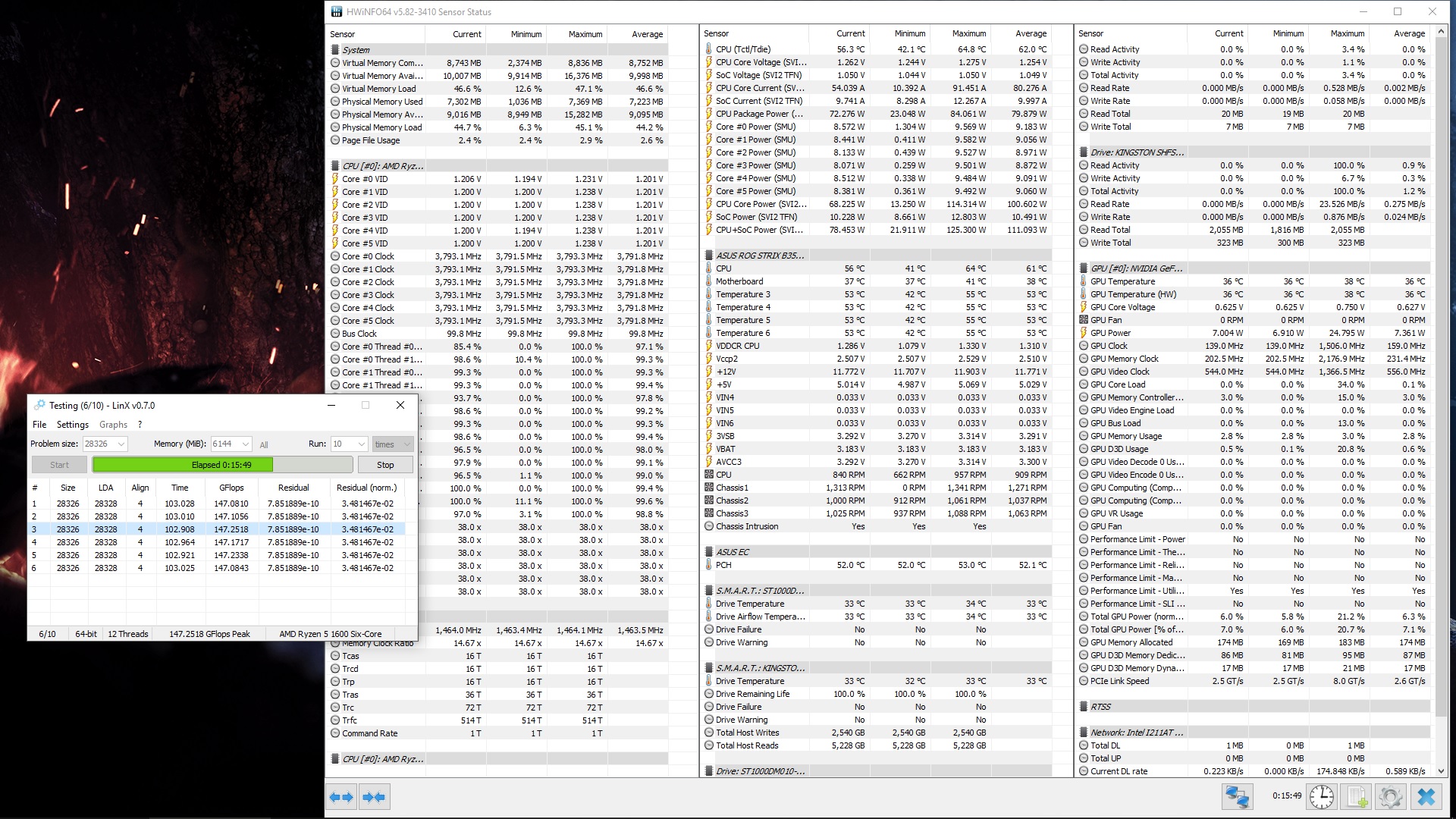Image resolution: width=1456 pixels, height=819 pixels.
Task: Click the log file spreadsheet icon
Action: point(1357,797)
